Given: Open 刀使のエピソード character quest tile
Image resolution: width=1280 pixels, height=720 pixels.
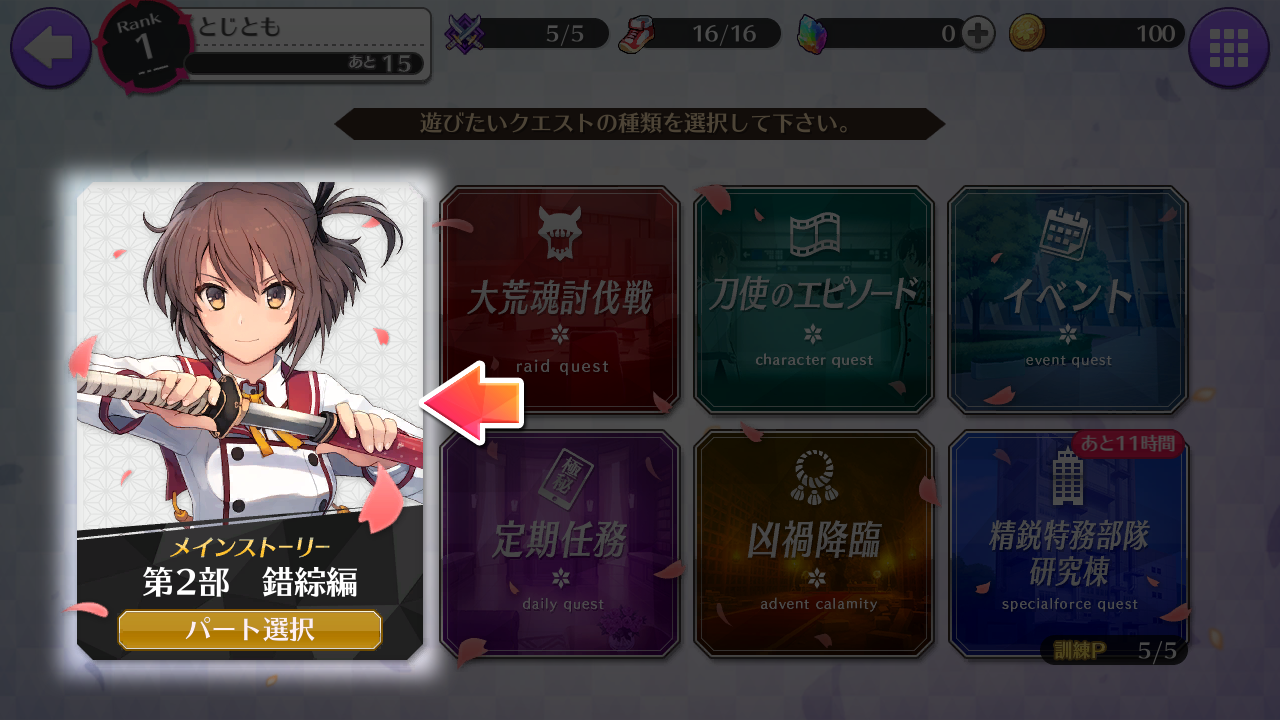Looking at the screenshot, I should [814, 299].
